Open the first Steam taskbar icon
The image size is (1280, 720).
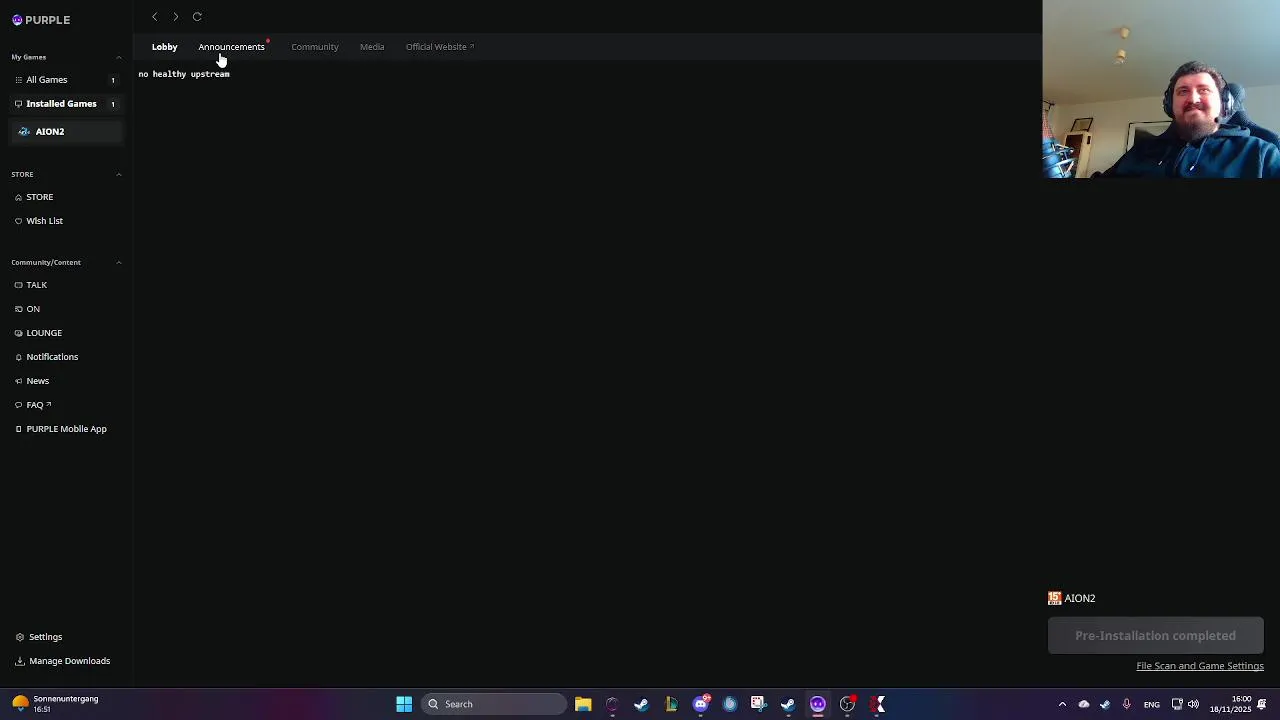(x=641, y=704)
